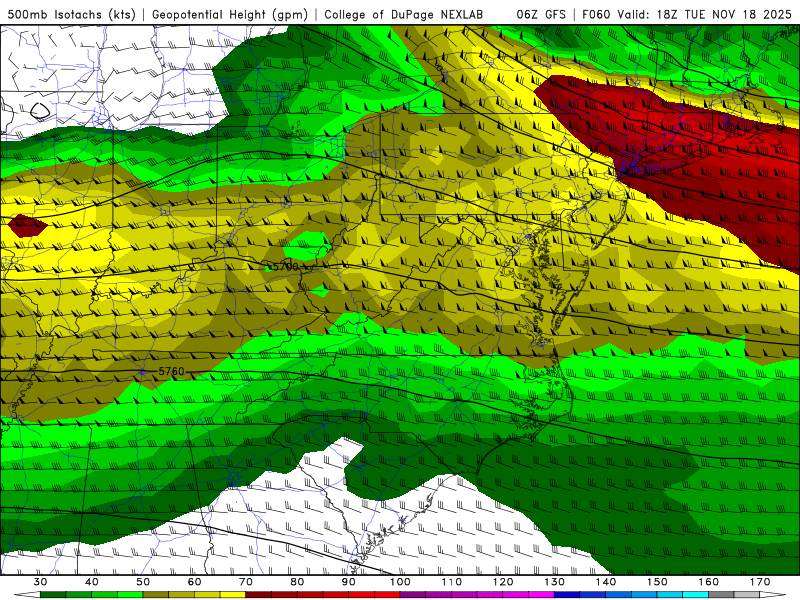The image size is (800, 600).
Task: Click the 120 knot legend label
Action: [503, 582]
